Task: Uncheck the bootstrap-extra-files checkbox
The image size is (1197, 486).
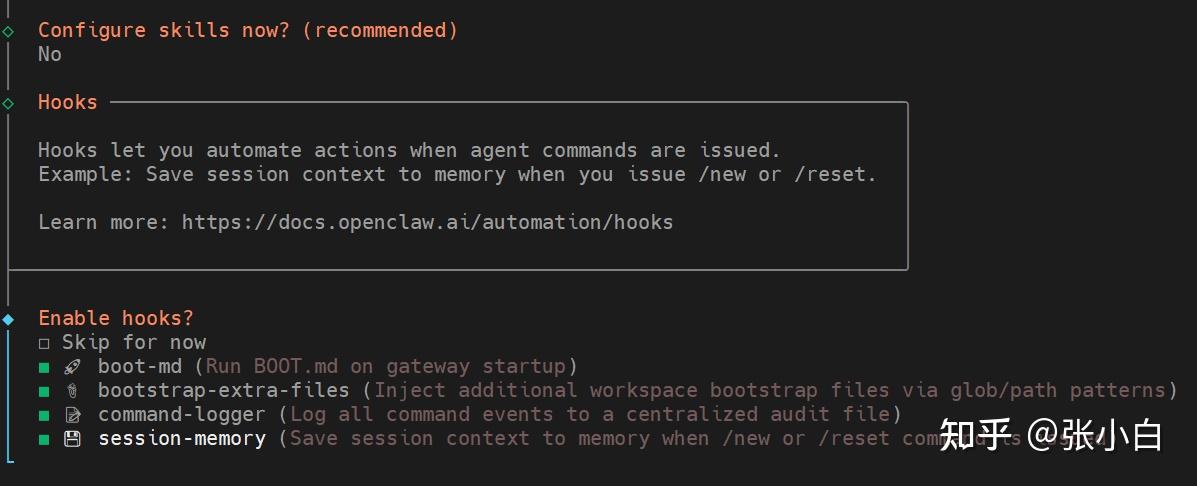Action: 44,391
